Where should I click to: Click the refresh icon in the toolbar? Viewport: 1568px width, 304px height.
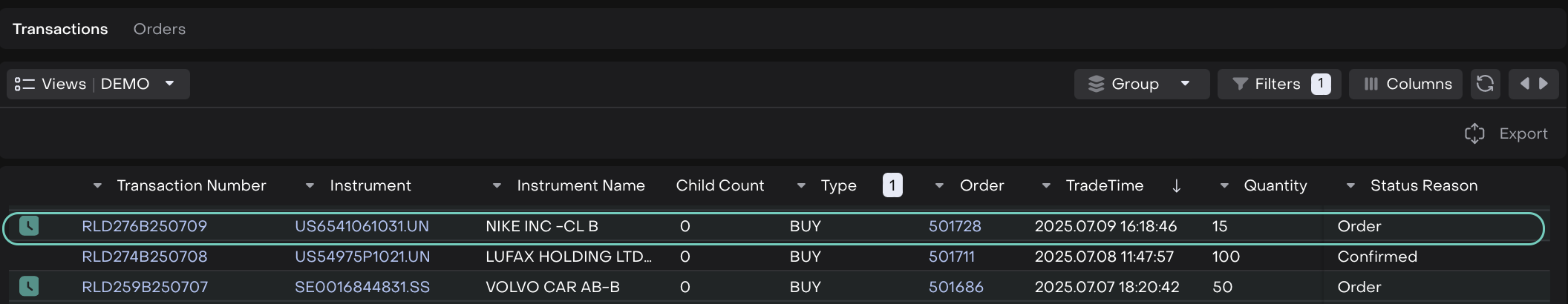(1485, 84)
